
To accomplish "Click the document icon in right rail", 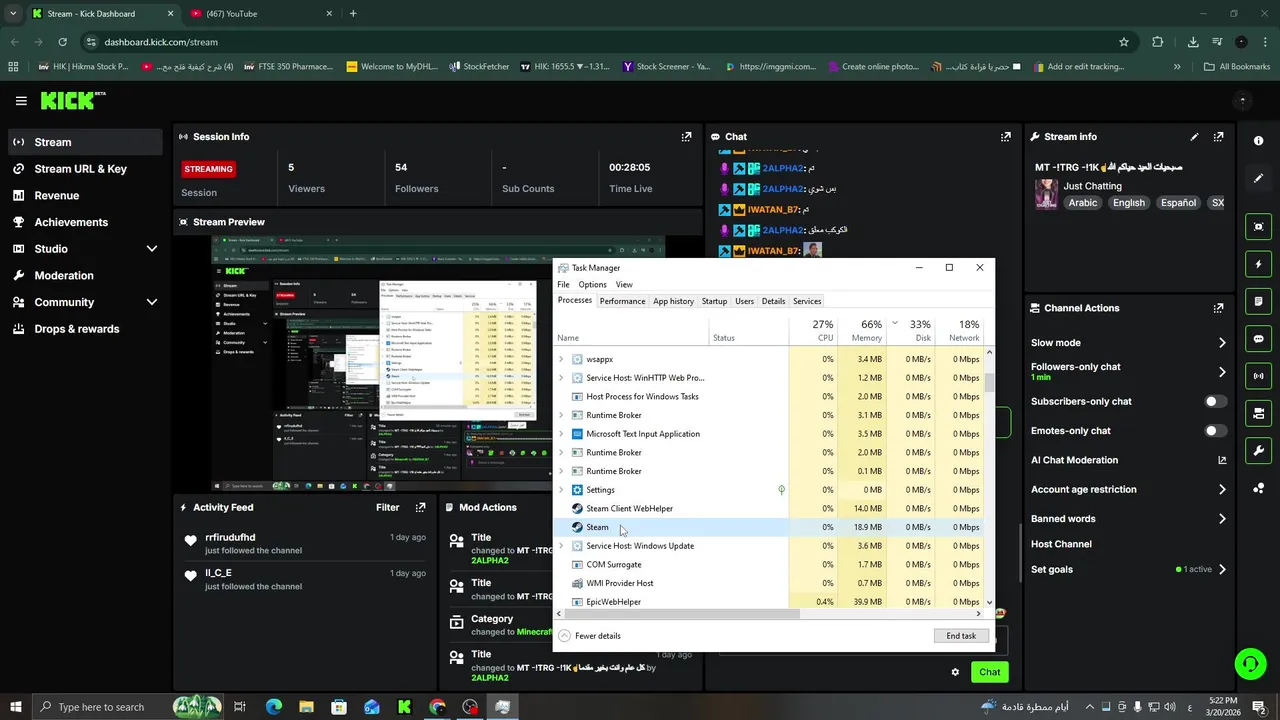I will point(1258,301).
